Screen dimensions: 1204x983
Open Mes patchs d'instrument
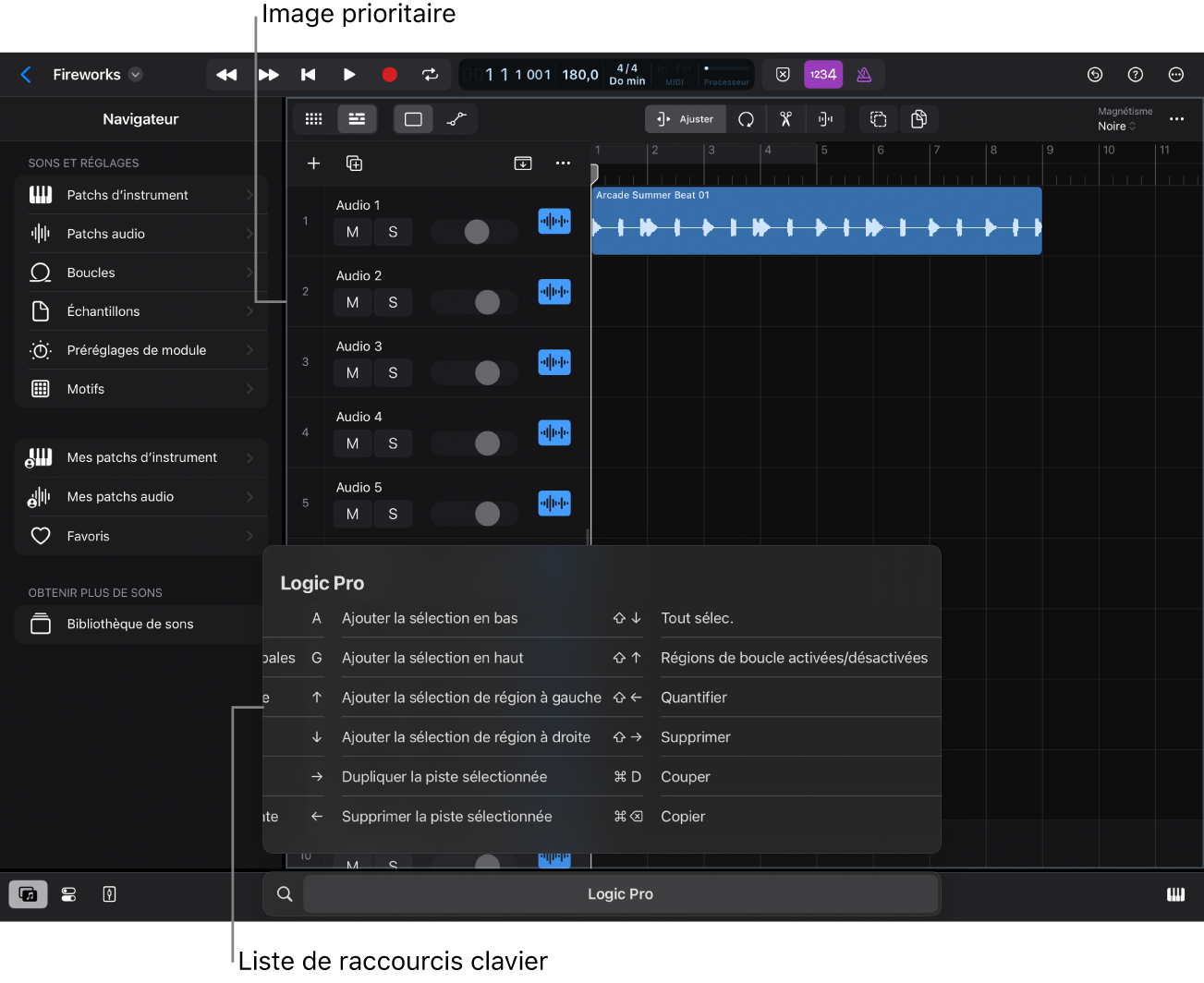click(x=141, y=457)
